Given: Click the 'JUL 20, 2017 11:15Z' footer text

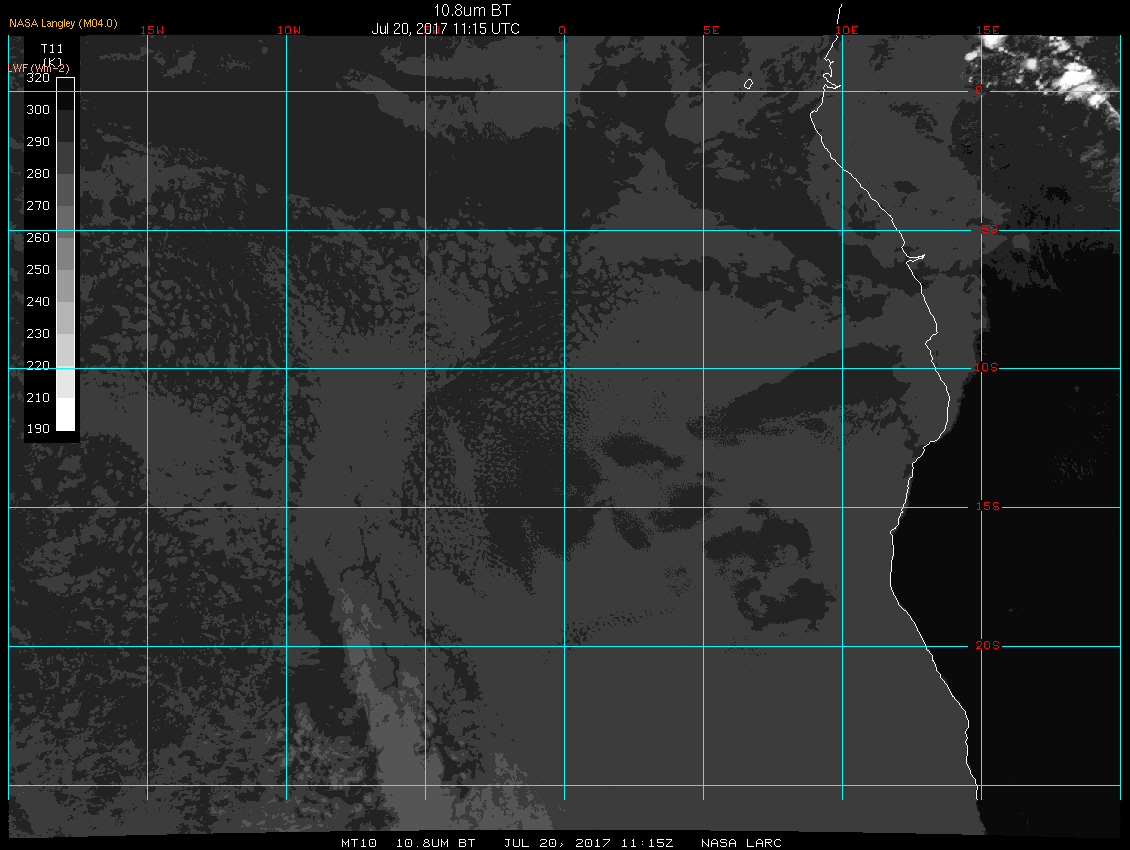Looking at the screenshot, I should coord(589,843).
